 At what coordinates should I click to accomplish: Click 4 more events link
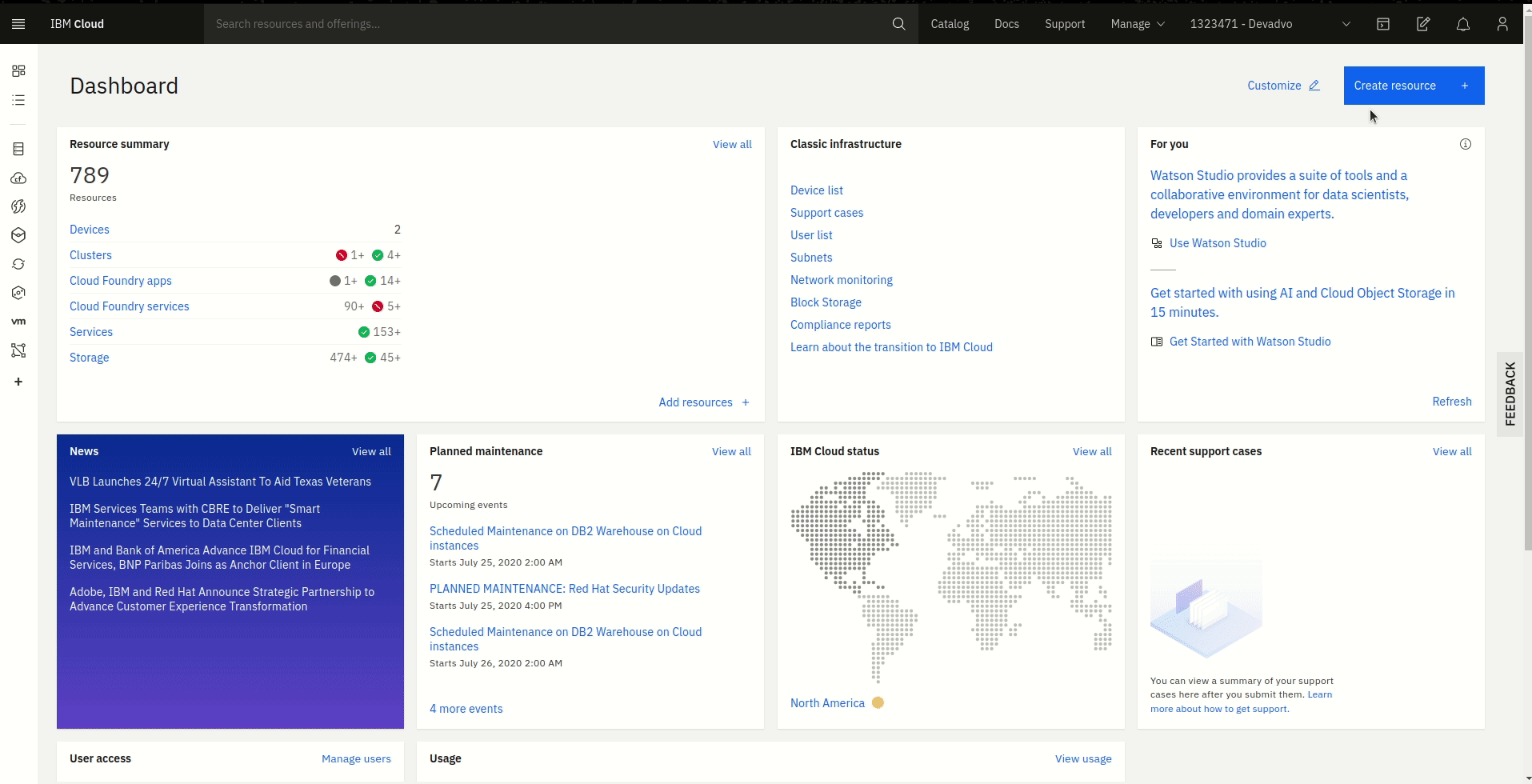(466, 709)
